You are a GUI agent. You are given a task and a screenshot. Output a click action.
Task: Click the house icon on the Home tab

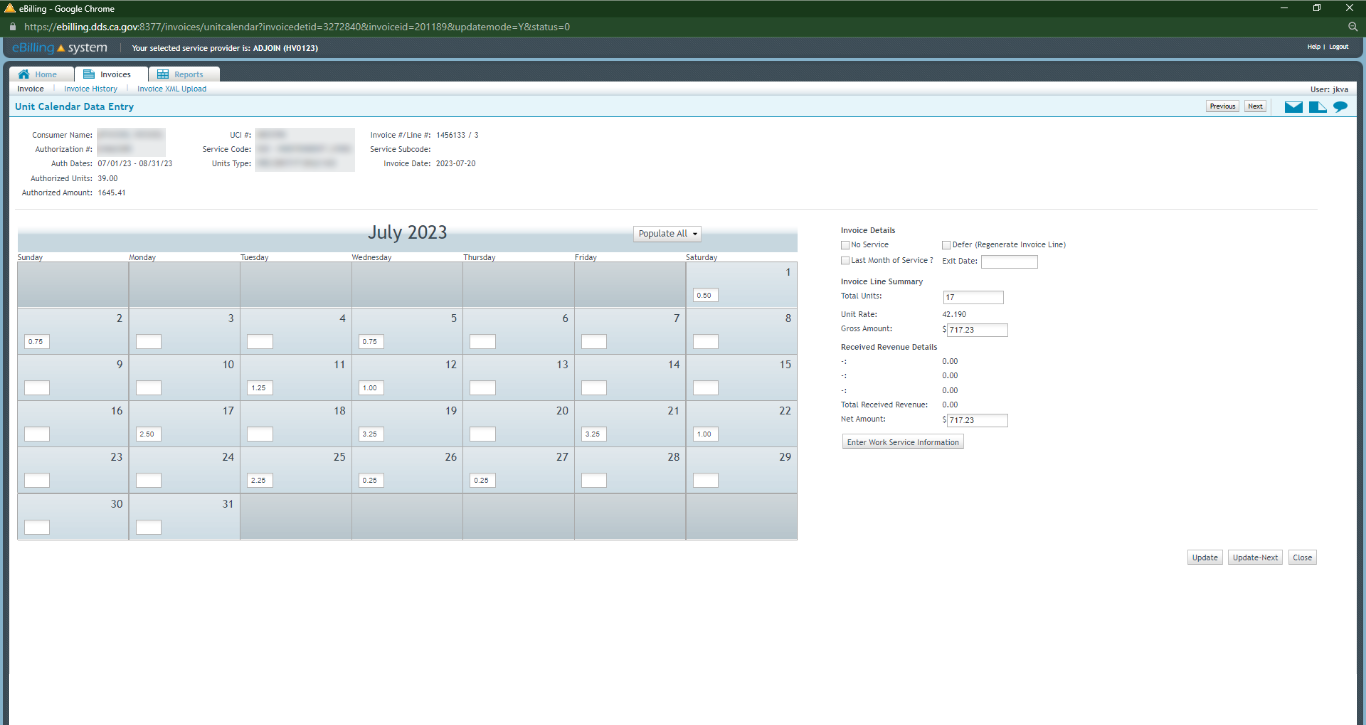(x=26, y=73)
